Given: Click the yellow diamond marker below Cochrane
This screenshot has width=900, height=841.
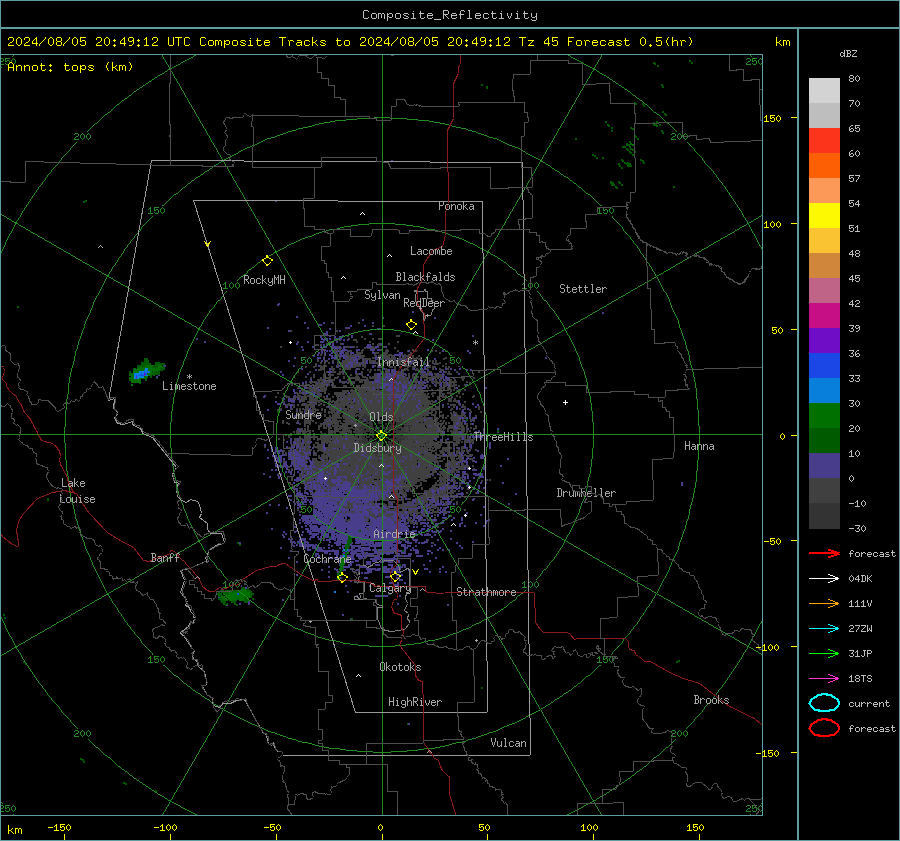Looking at the screenshot, I should pyautogui.click(x=342, y=577).
